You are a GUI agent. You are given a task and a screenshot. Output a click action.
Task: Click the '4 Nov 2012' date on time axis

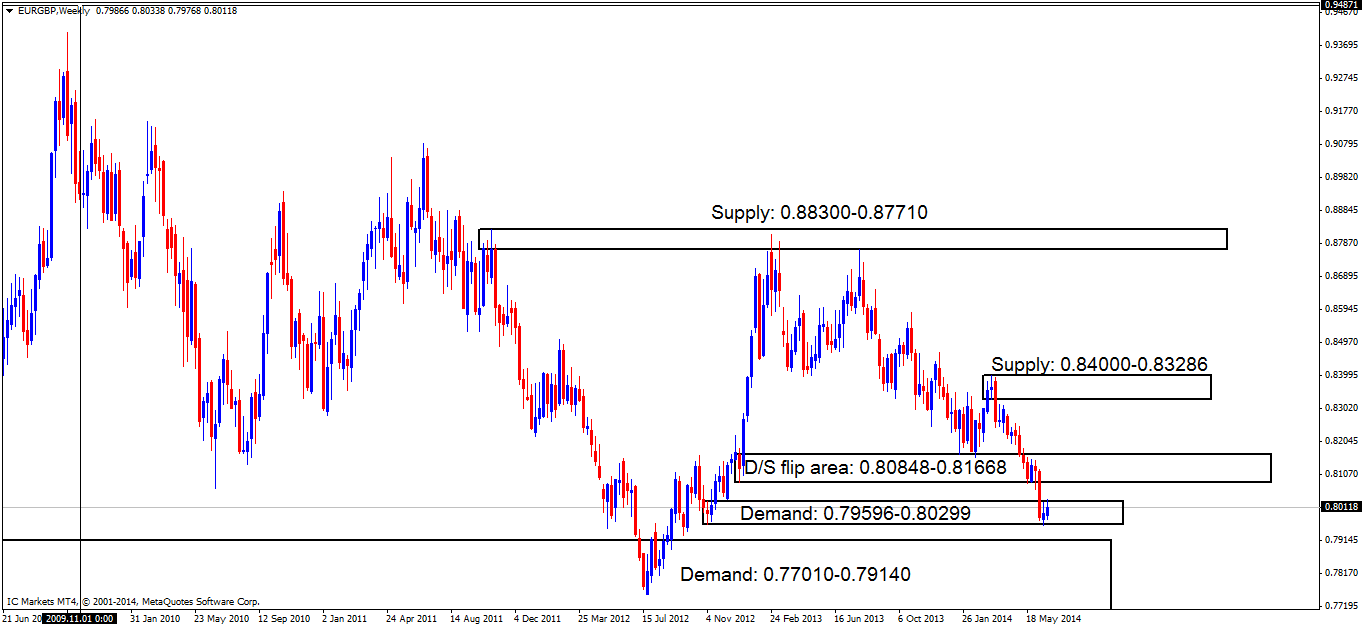pyautogui.click(x=732, y=618)
